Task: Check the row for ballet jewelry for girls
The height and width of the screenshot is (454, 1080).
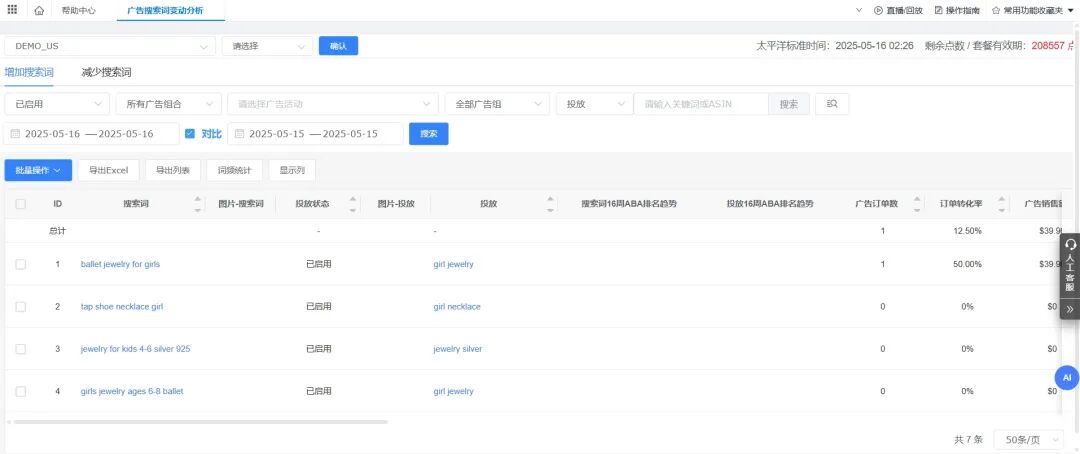Action: point(21,265)
